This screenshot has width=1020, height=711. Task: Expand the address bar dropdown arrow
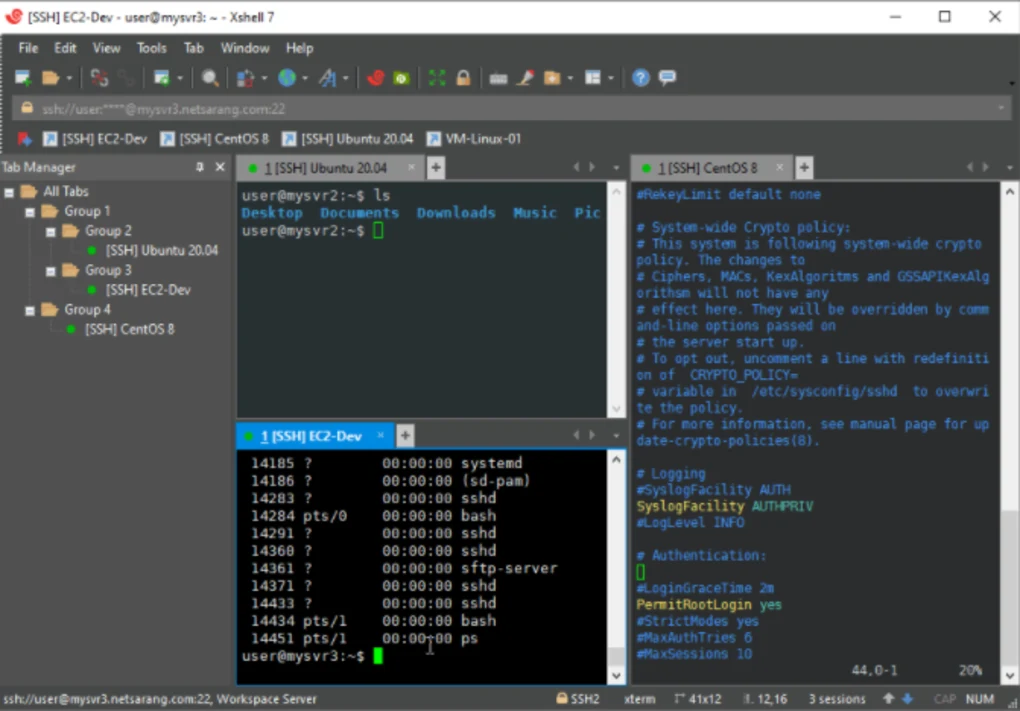1001,108
